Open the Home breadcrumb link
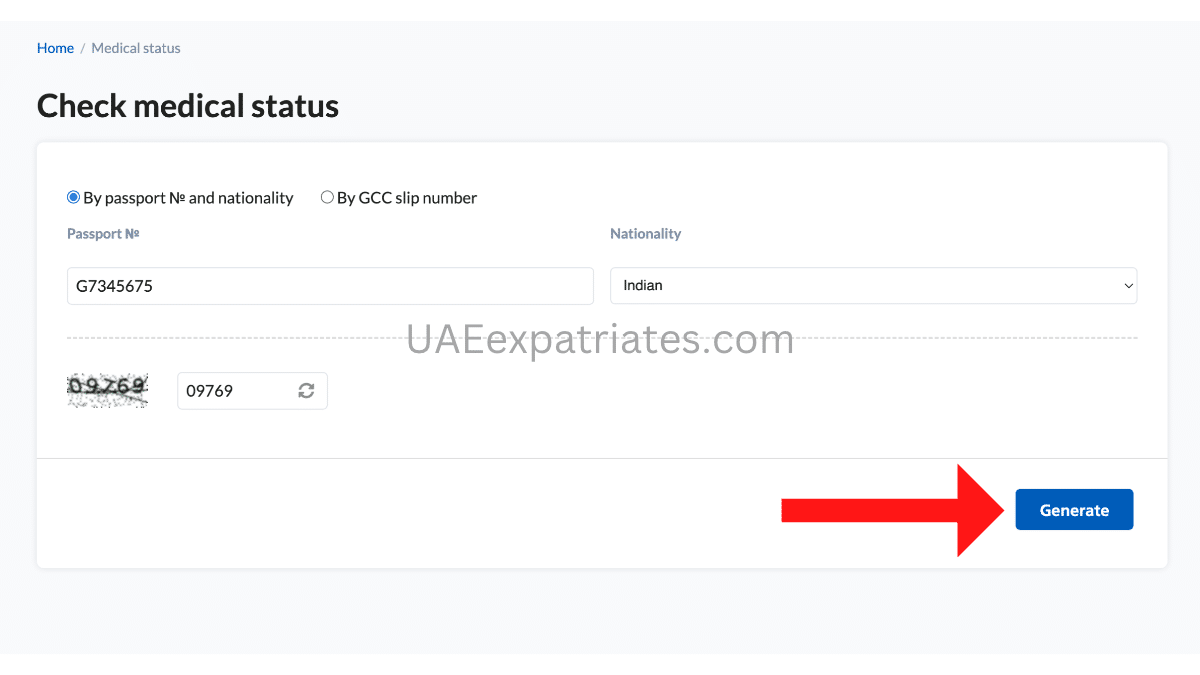Image resolution: width=1200 pixels, height=675 pixels. [55, 47]
